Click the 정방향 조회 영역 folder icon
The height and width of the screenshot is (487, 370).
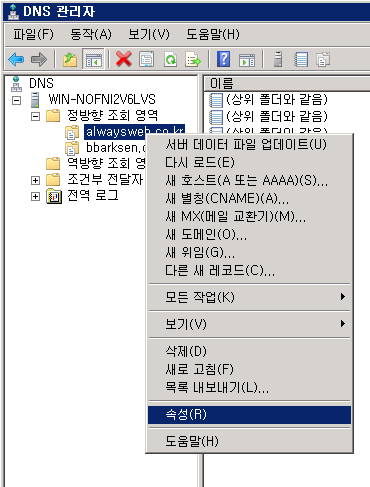click(x=53, y=116)
